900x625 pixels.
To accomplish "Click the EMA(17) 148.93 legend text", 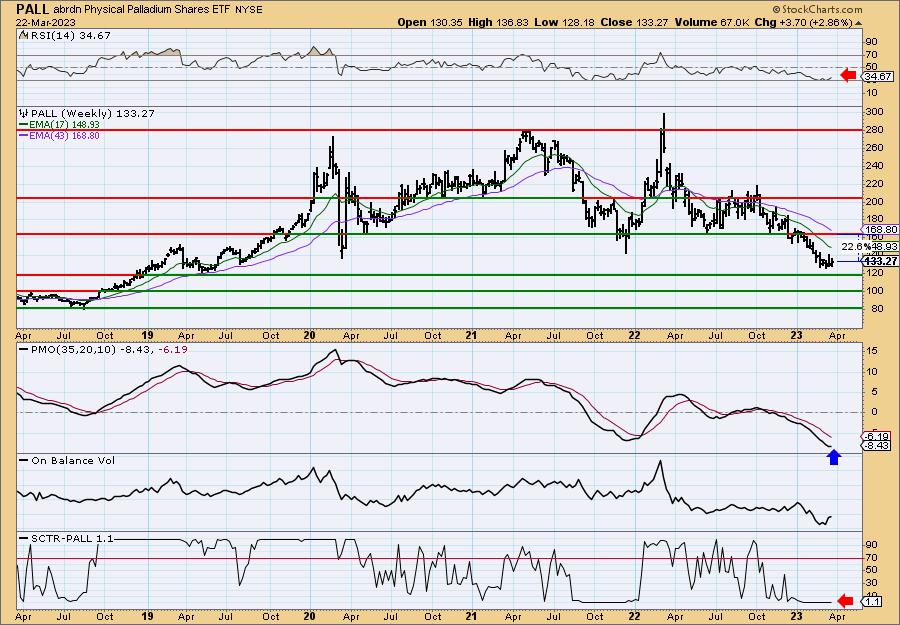I will tap(65, 125).
